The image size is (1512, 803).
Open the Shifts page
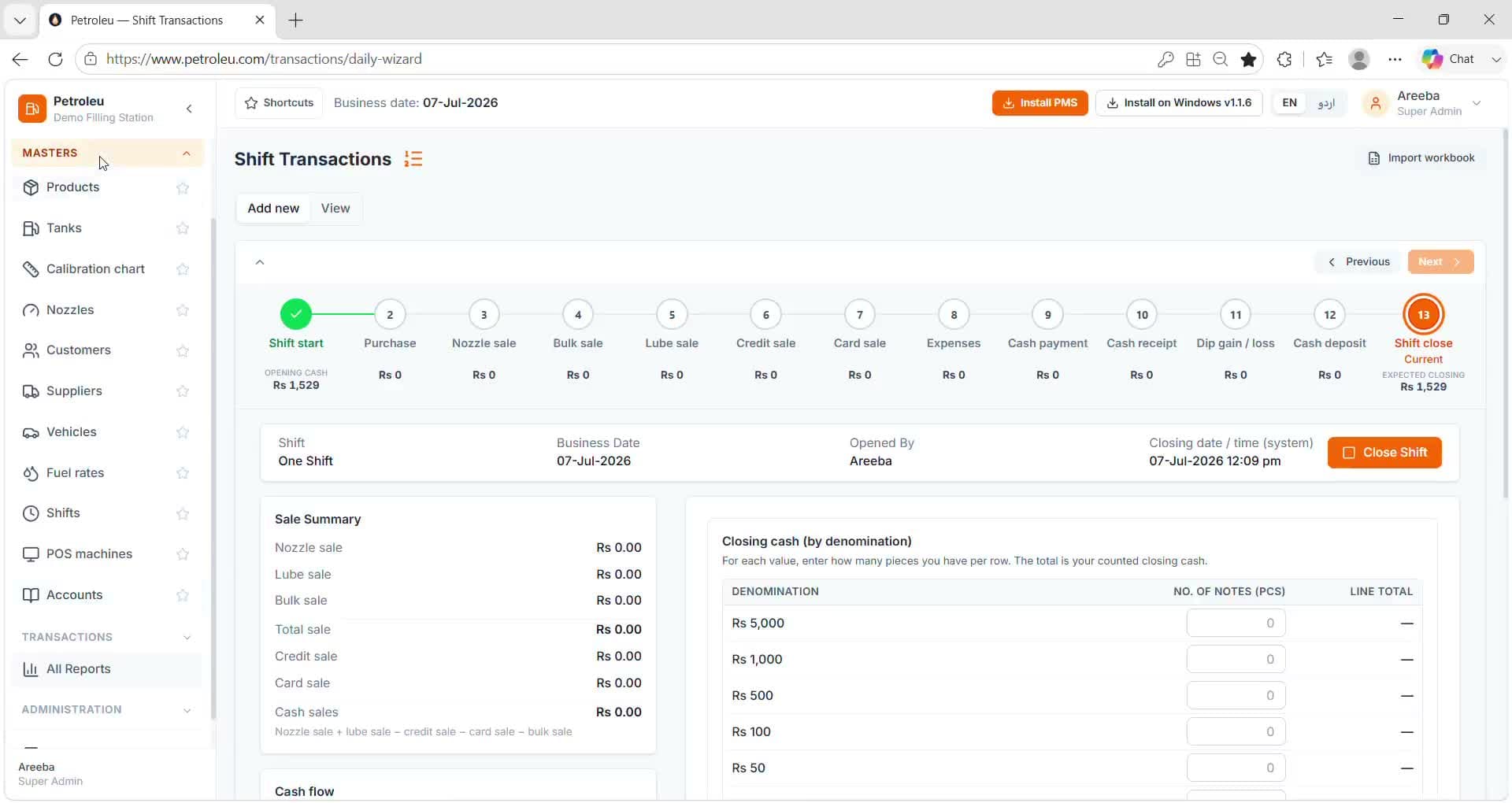tap(63, 513)
